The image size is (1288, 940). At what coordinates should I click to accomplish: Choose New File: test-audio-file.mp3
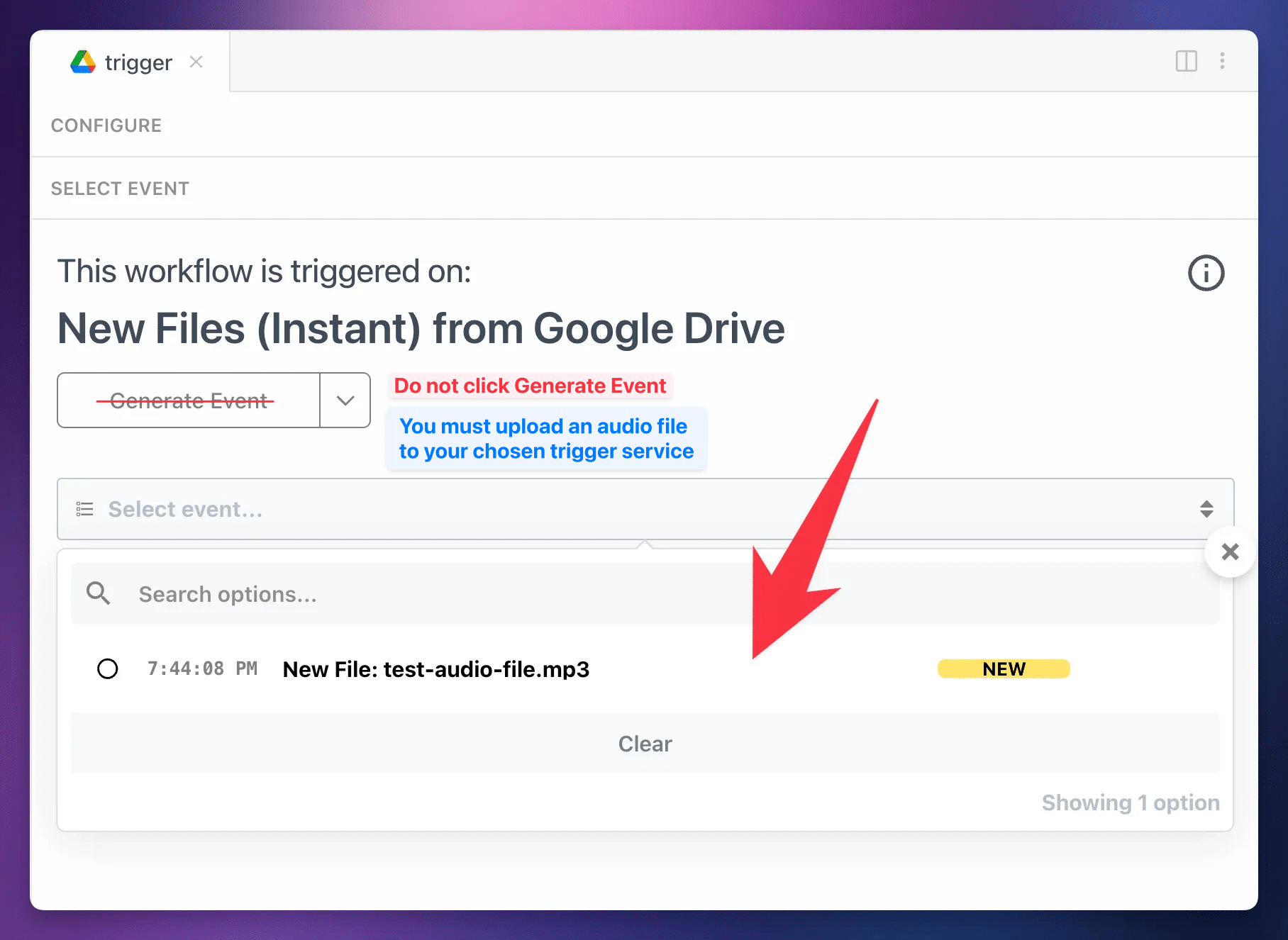436,669
